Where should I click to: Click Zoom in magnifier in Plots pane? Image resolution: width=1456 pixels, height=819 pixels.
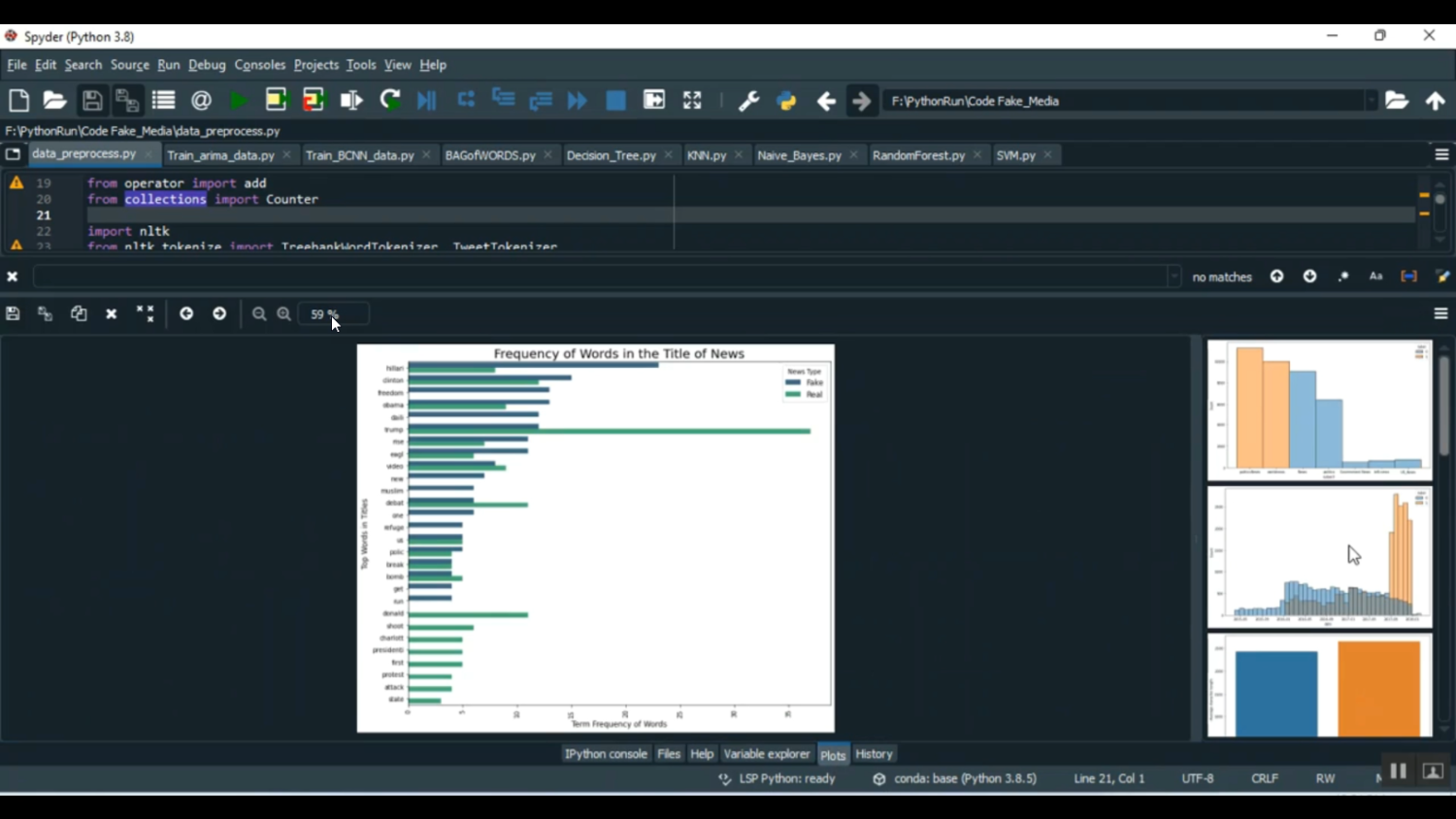(x=284, y=314)
